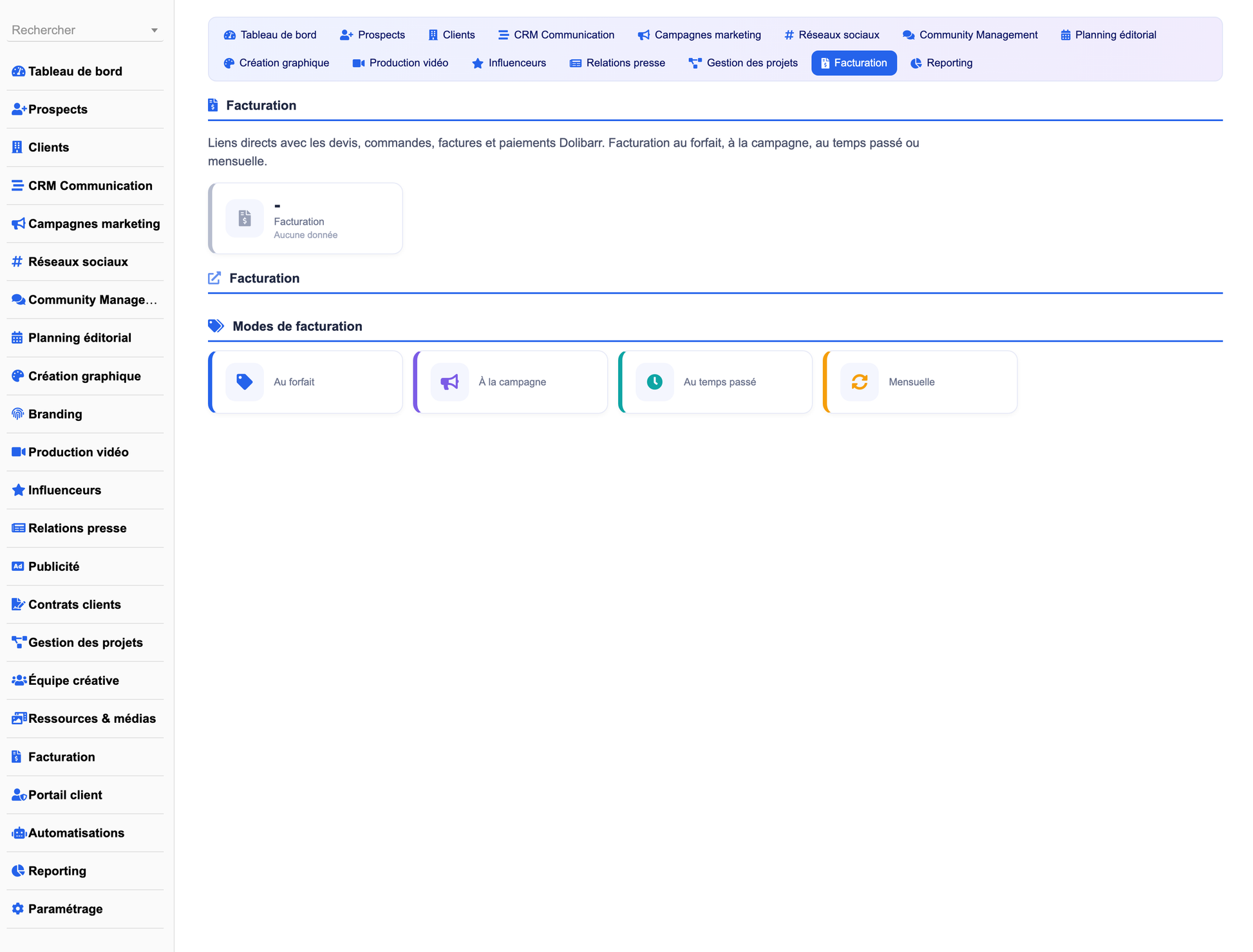
Task: Click the Clients building icon in sidebar
Action: point(17,147)
